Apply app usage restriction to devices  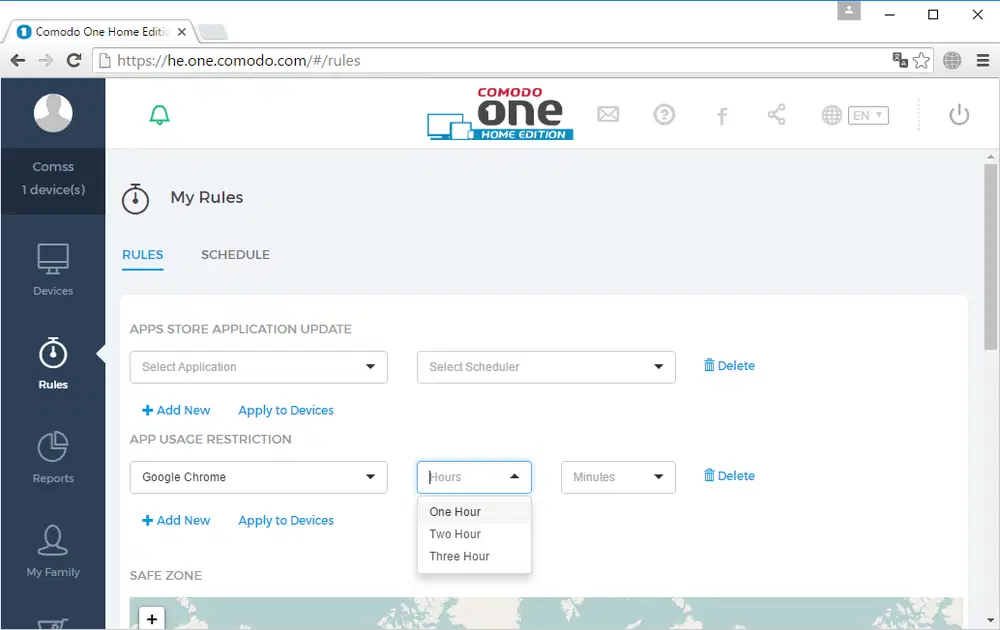point(286,520)
